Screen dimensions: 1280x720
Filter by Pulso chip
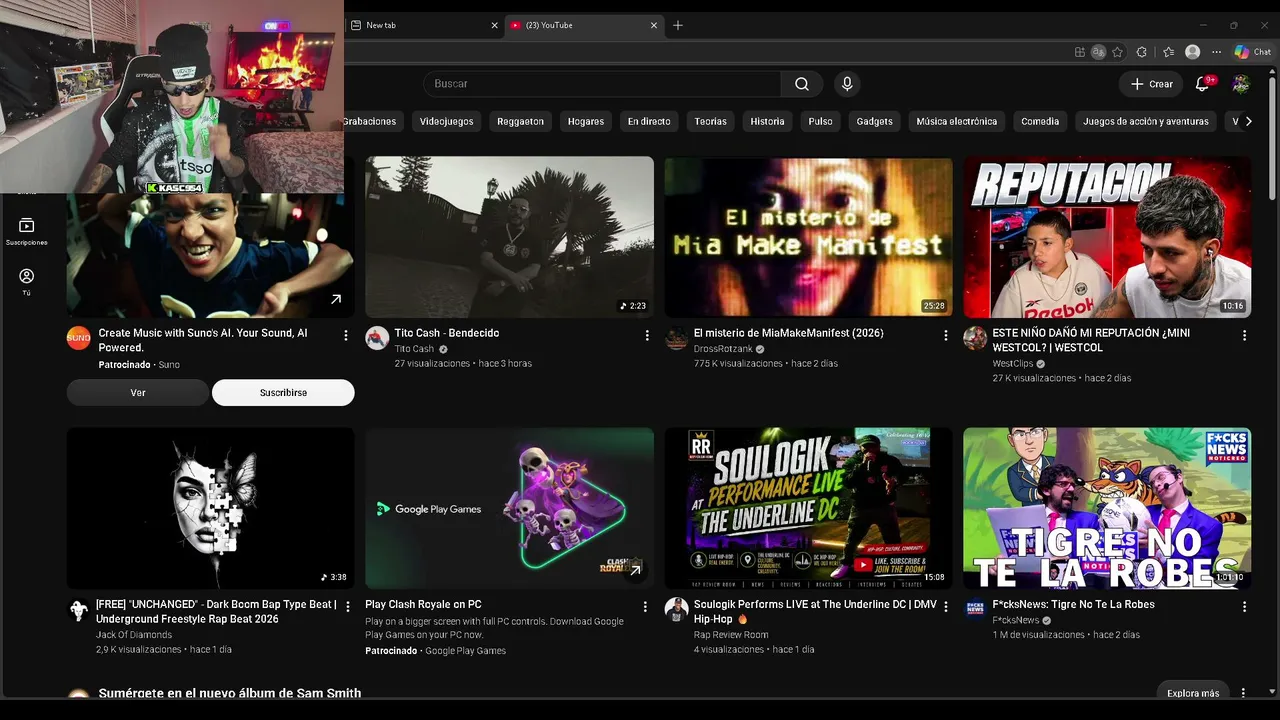pos(820,121)
